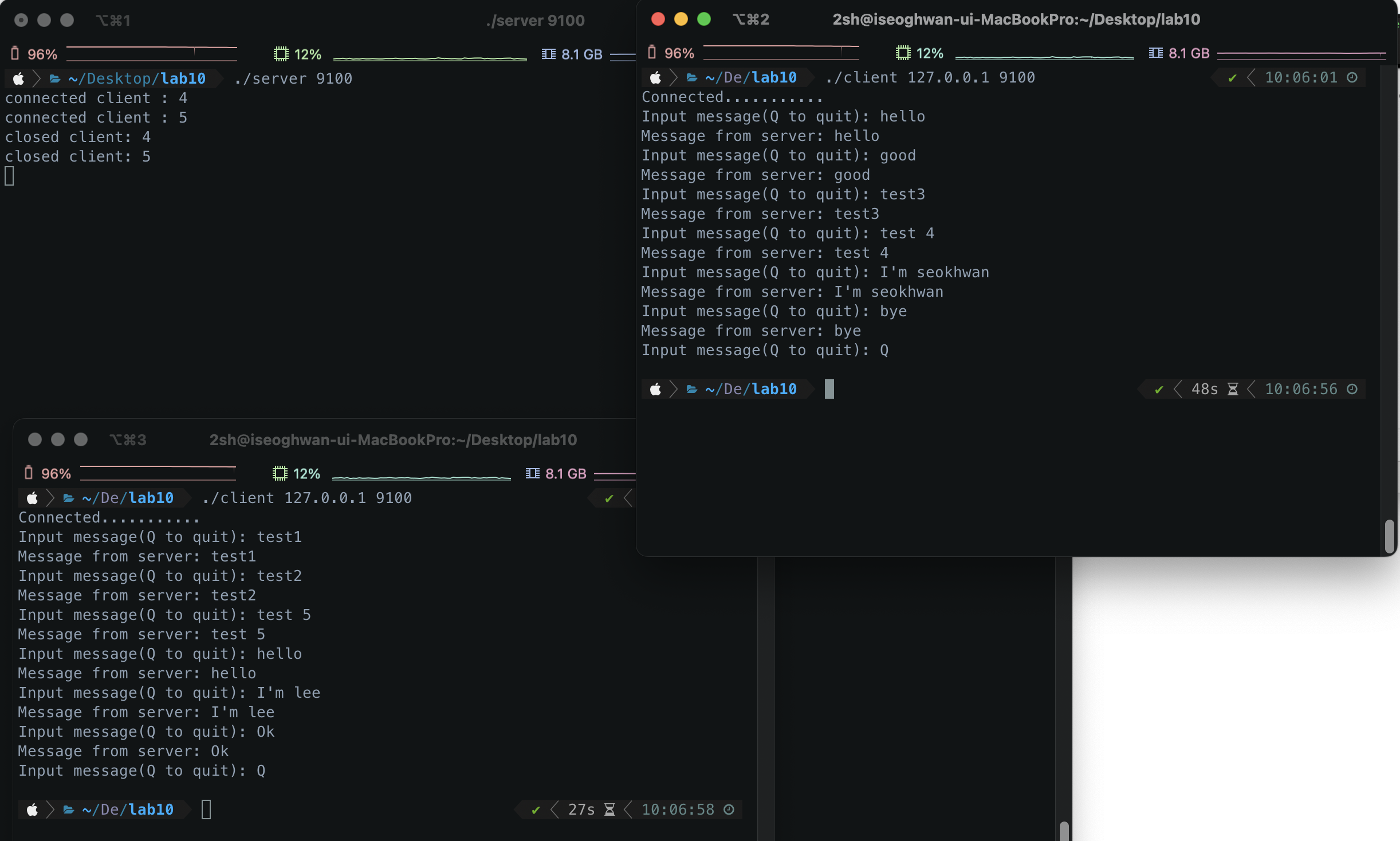Image resolution: width=1400 pixels, height=841 pixels.
Task: Click the yellow minimize button of the active window
Action: pos(681,19)
